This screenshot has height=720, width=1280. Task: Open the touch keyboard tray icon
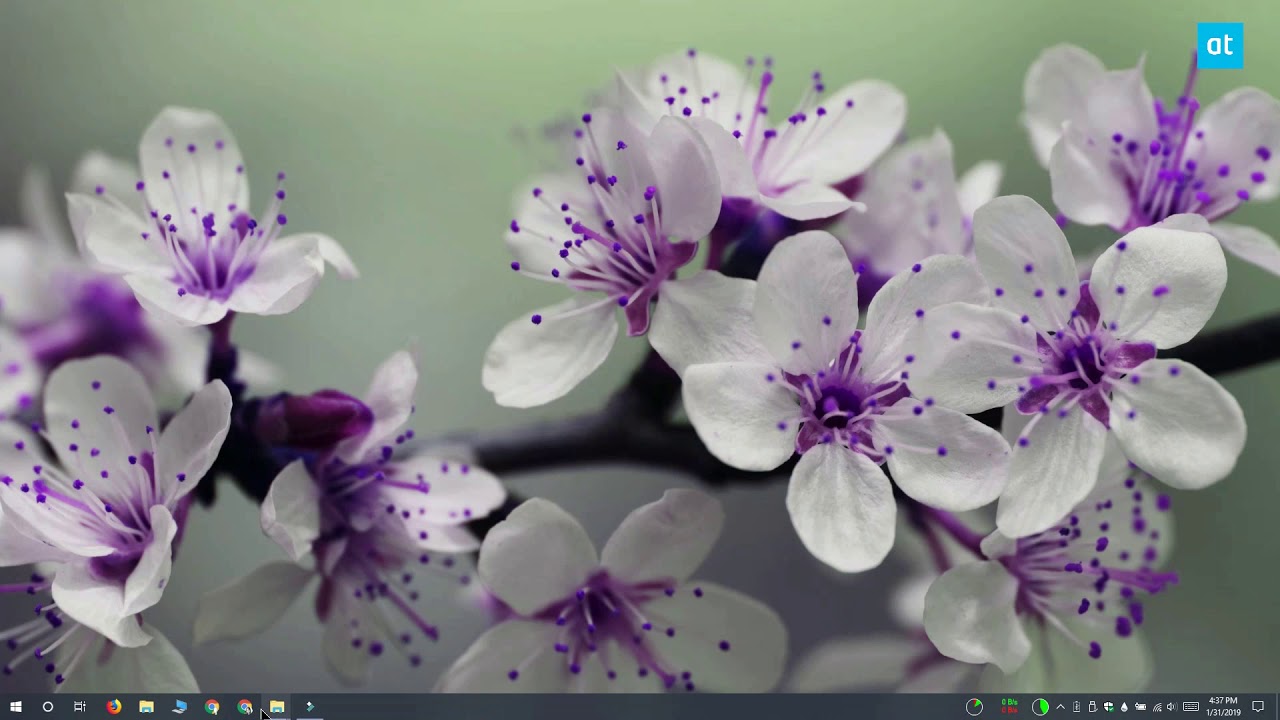[1191, 707]
